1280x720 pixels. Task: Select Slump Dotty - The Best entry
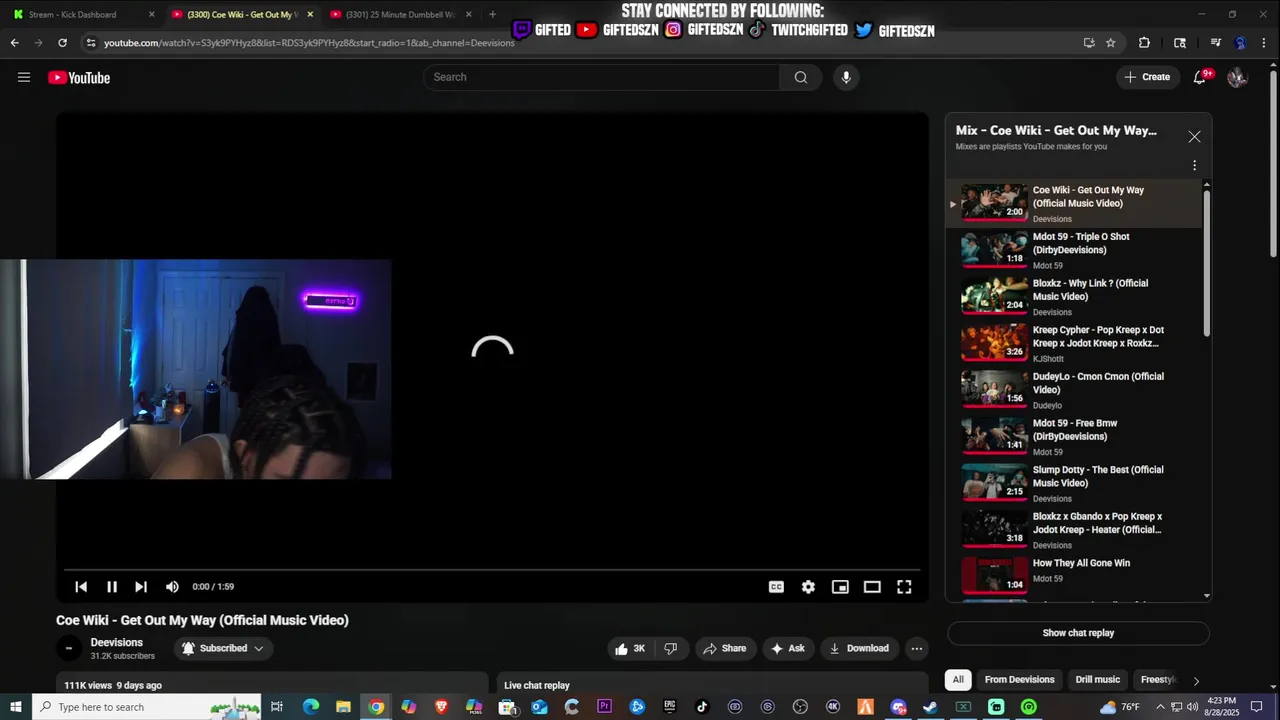[x=1074, y=483]
